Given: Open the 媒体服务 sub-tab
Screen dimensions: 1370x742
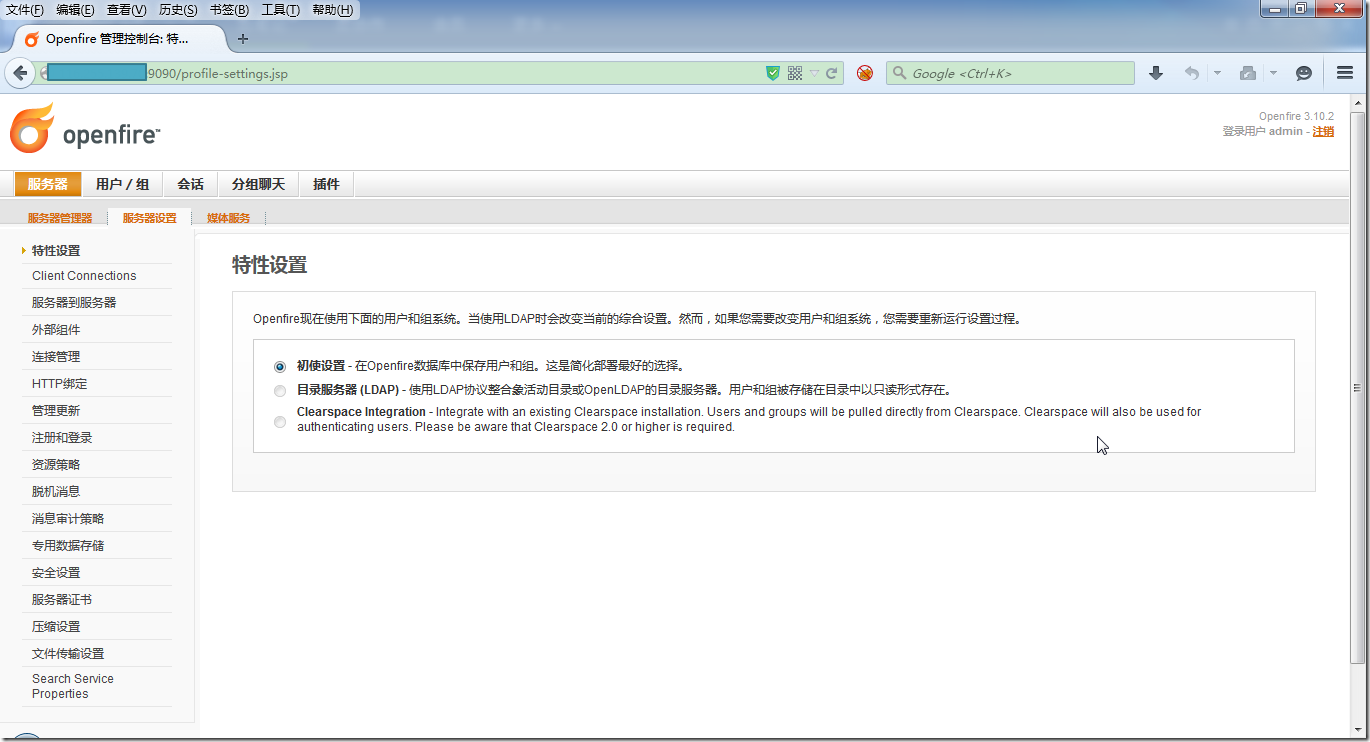Looking at the screenshot, I should 228,218.
